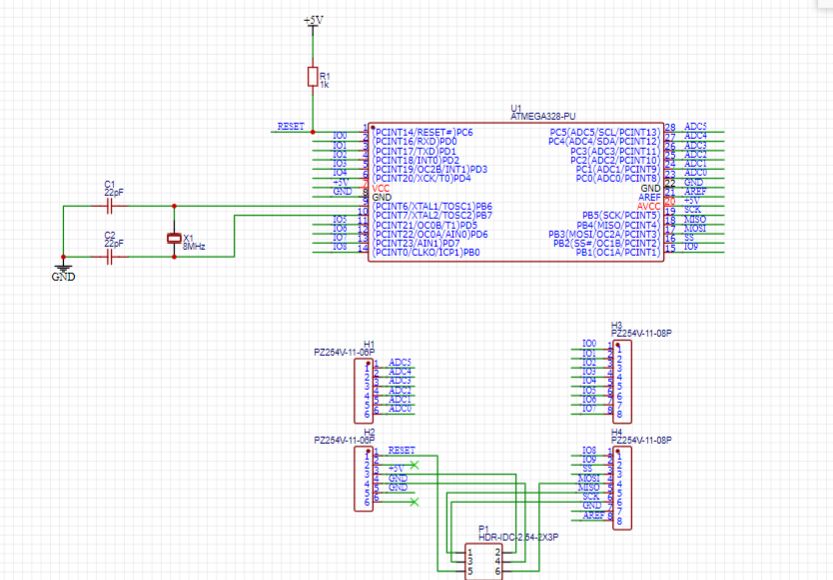
Task: Select the C1 capacitor symbol
Action: [x=109, y=206]
